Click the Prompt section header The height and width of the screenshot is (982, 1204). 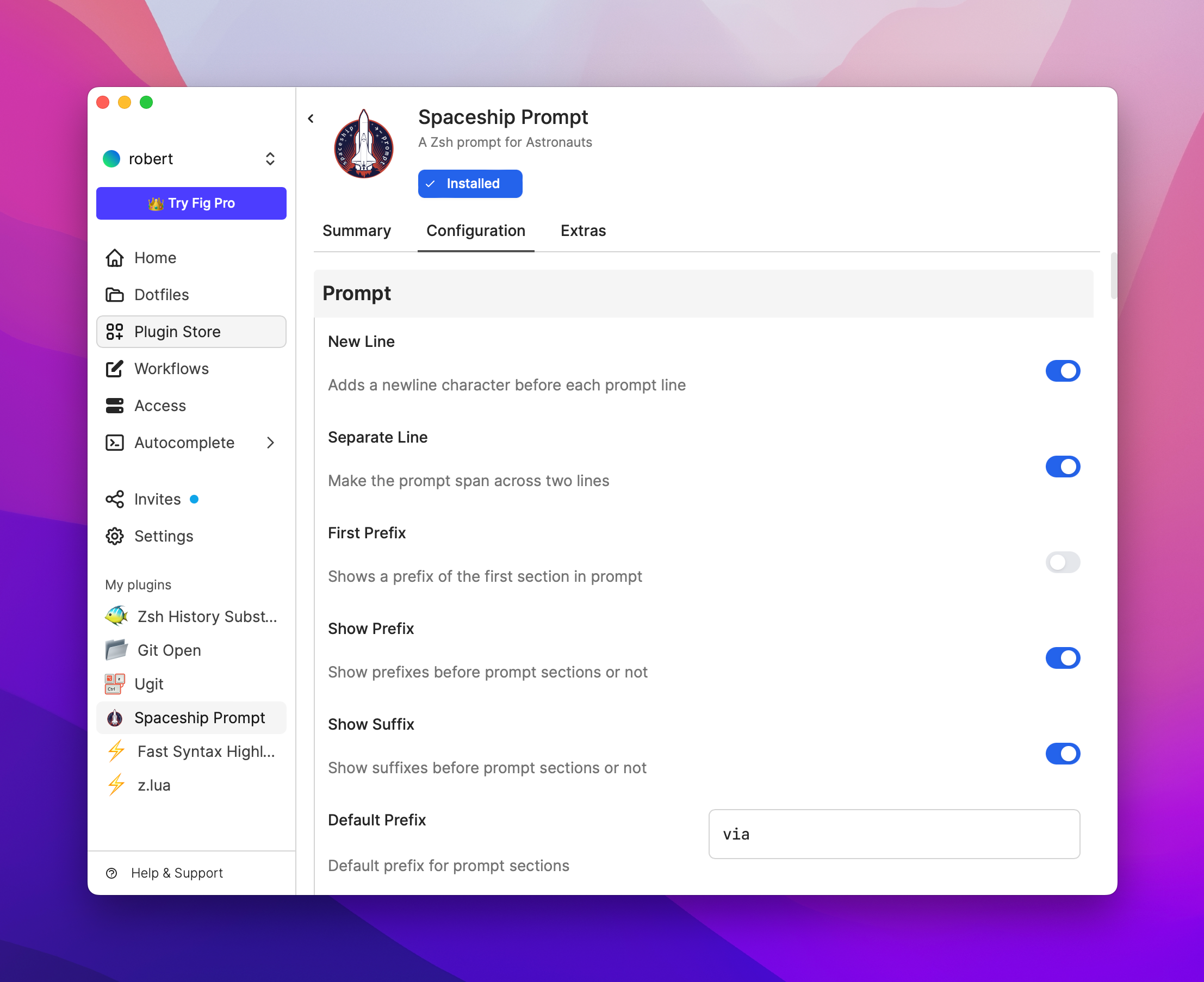tap(703, 294)
